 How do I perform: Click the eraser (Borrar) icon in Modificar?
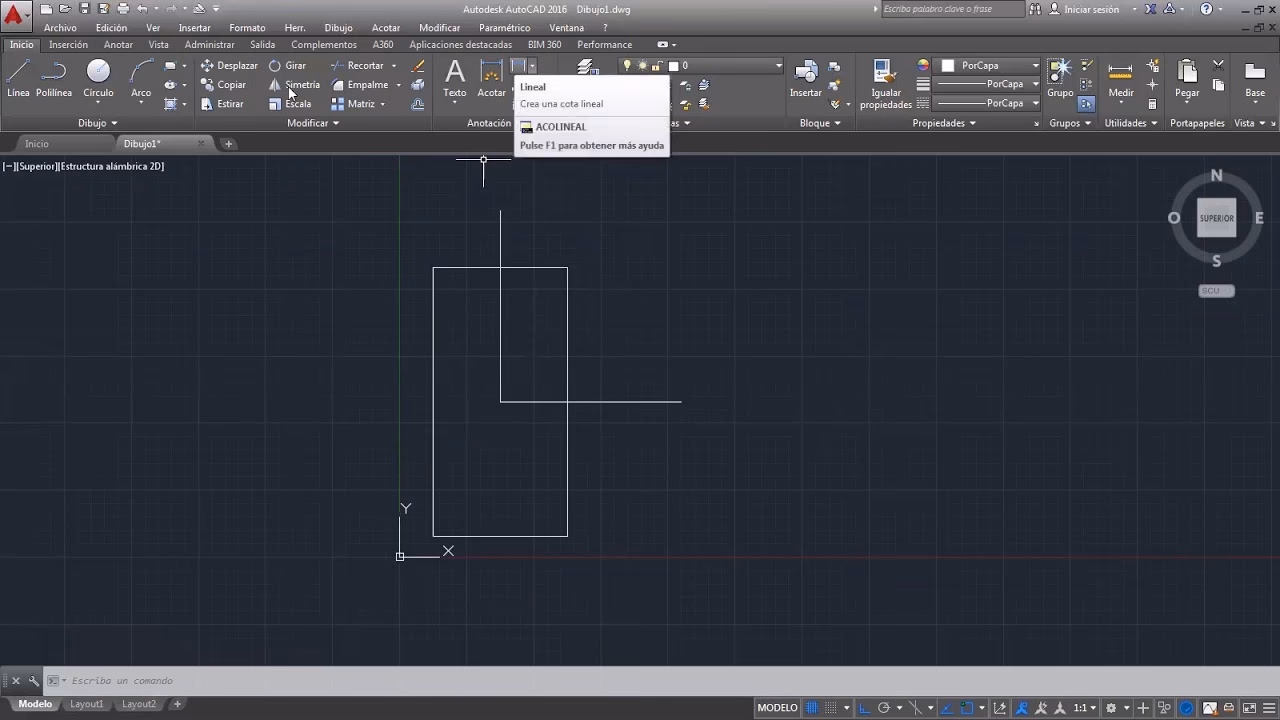(x=418, y=66)
